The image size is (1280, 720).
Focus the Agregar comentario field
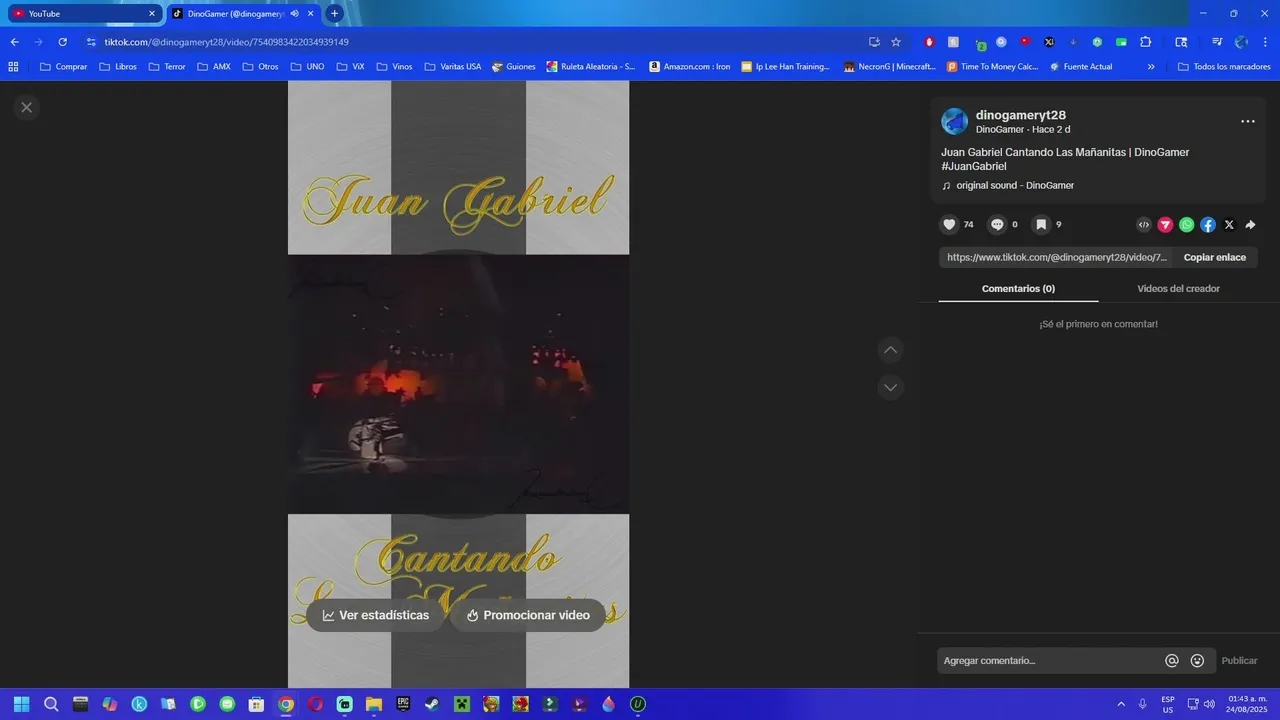pyautogui.click(x=1050, y=660)
